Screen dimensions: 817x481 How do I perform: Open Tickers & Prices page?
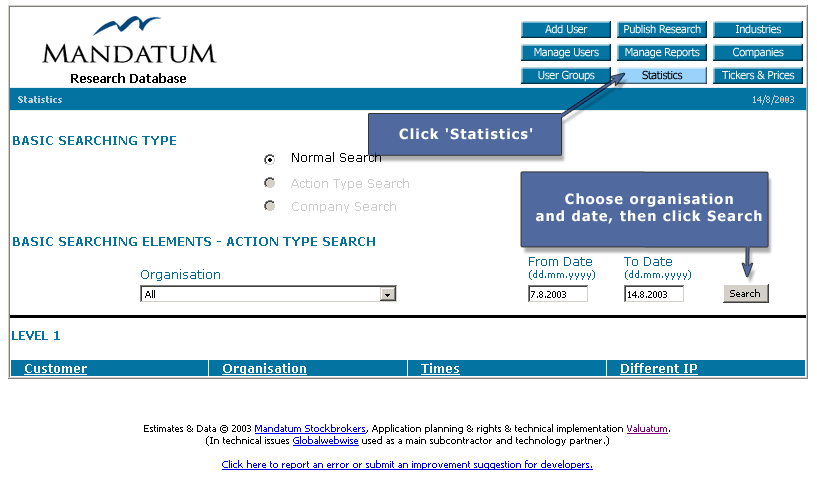[758, 76]
